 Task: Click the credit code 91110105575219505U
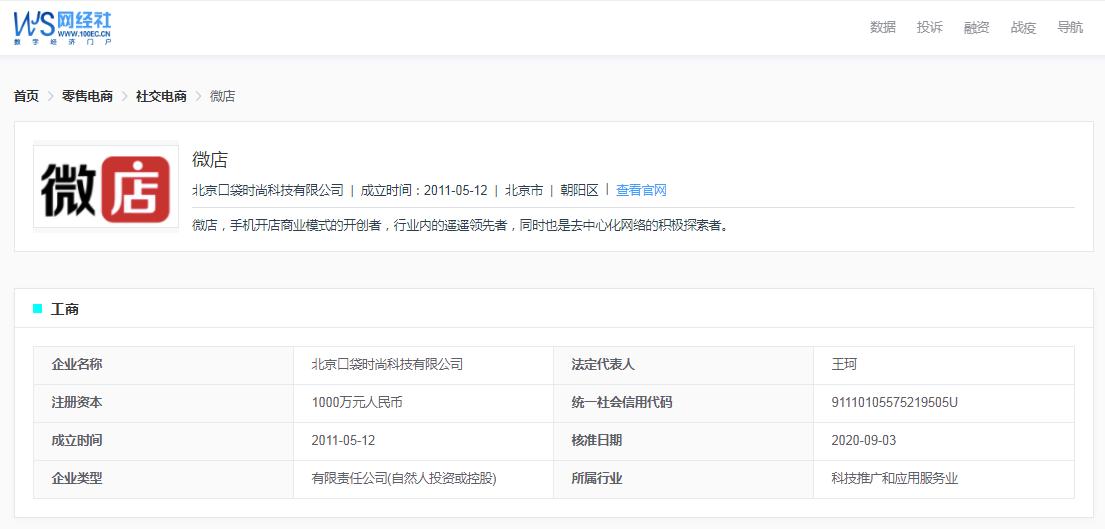[895, 403]
